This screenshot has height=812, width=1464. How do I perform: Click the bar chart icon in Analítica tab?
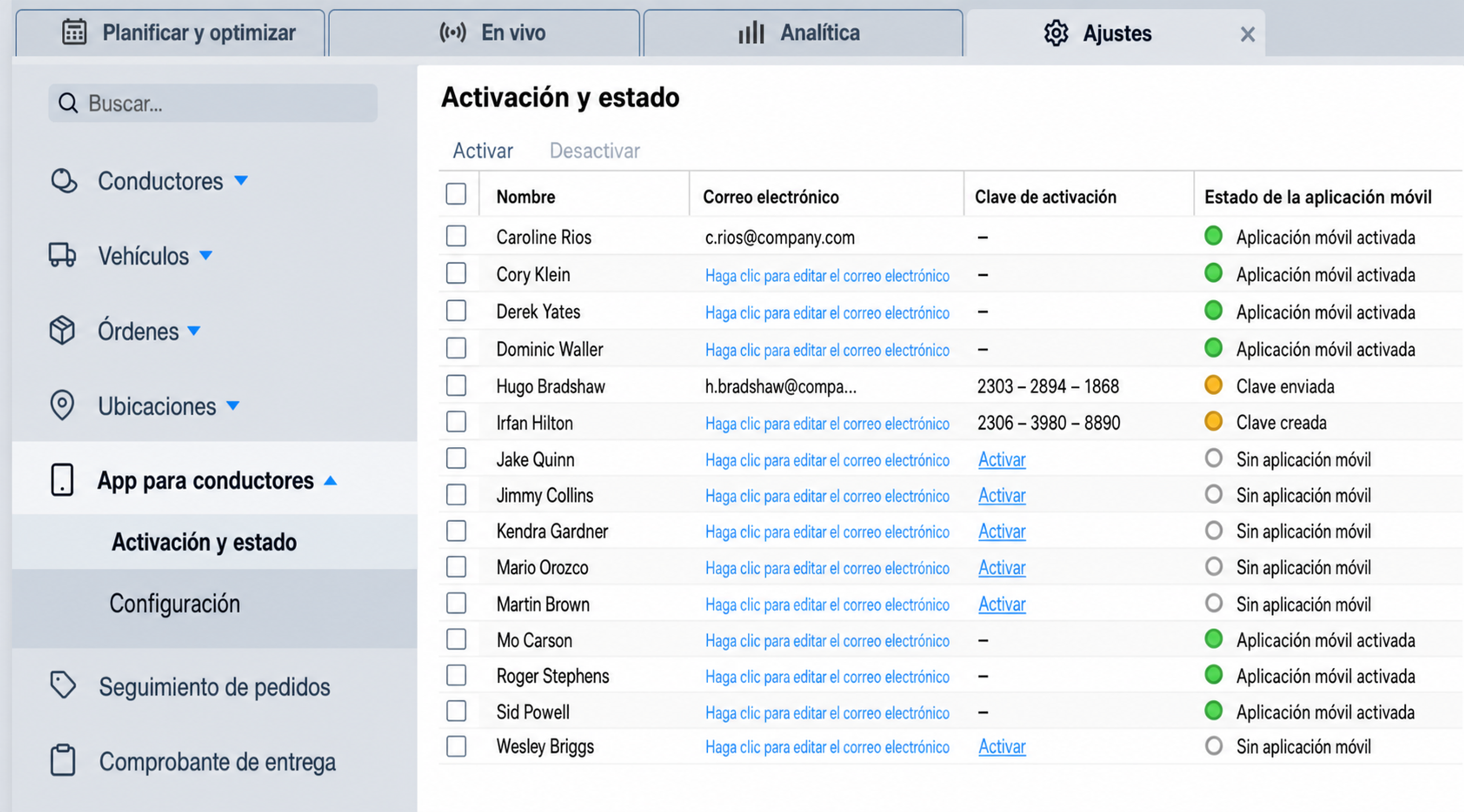[x=751, y=32]
